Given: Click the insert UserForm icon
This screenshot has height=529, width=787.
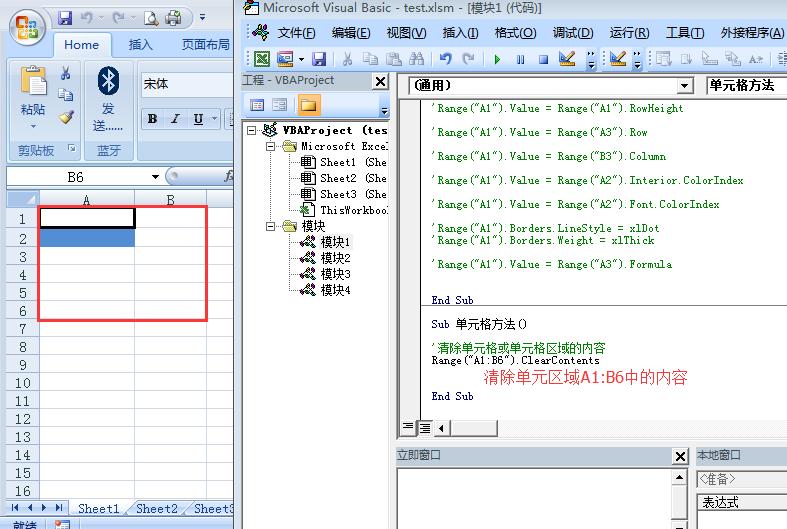Looking at the screenshot, I should point(285,59).
